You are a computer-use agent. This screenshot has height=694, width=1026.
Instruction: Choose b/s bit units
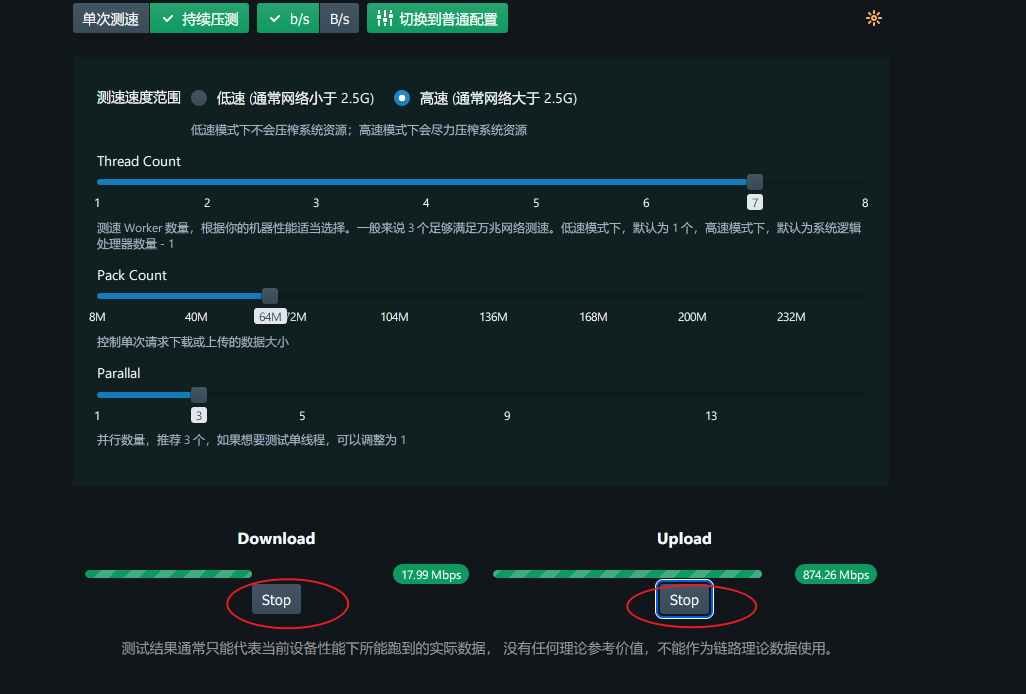tap(288, 18)
